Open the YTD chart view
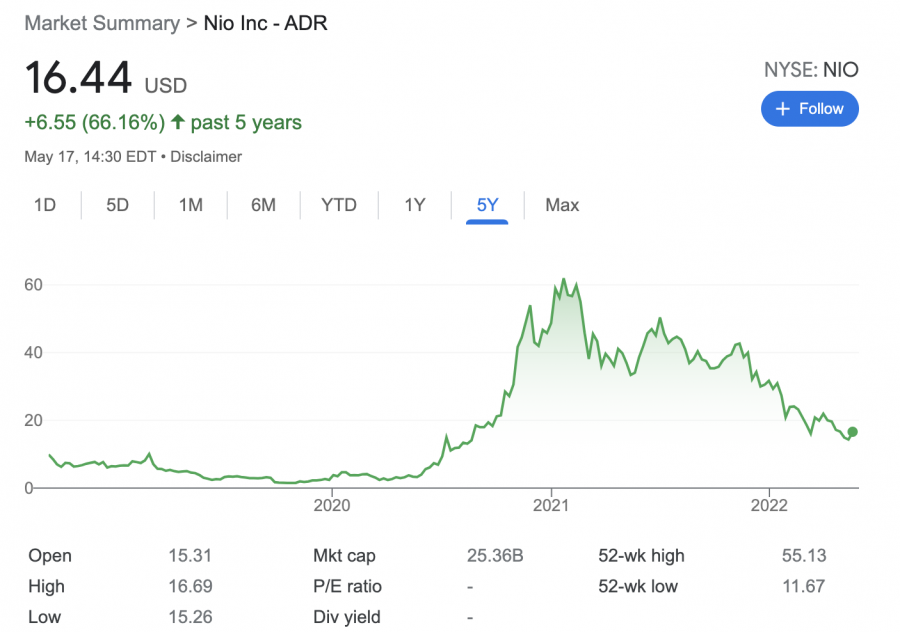The image size is (900, 632). (339, 205)
